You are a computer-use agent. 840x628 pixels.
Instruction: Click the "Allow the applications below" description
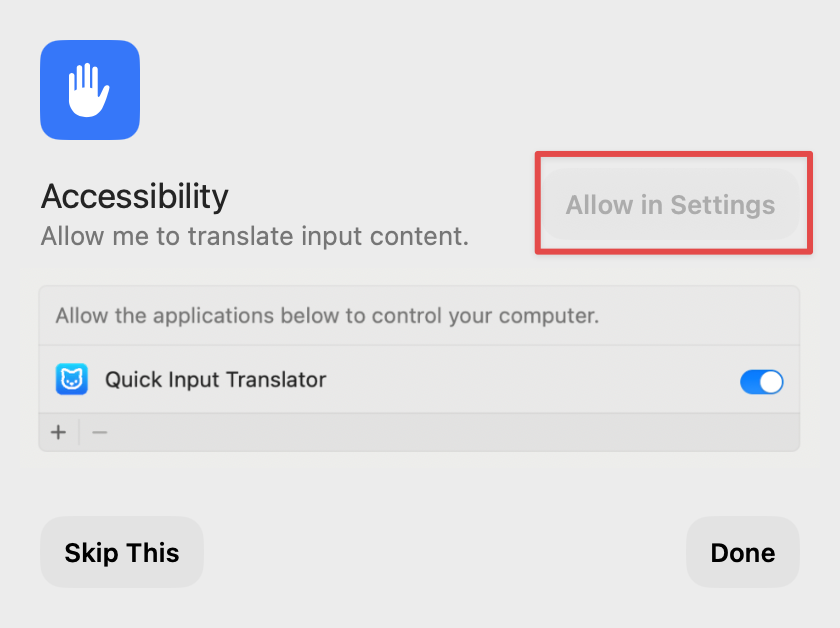(327, 316)
